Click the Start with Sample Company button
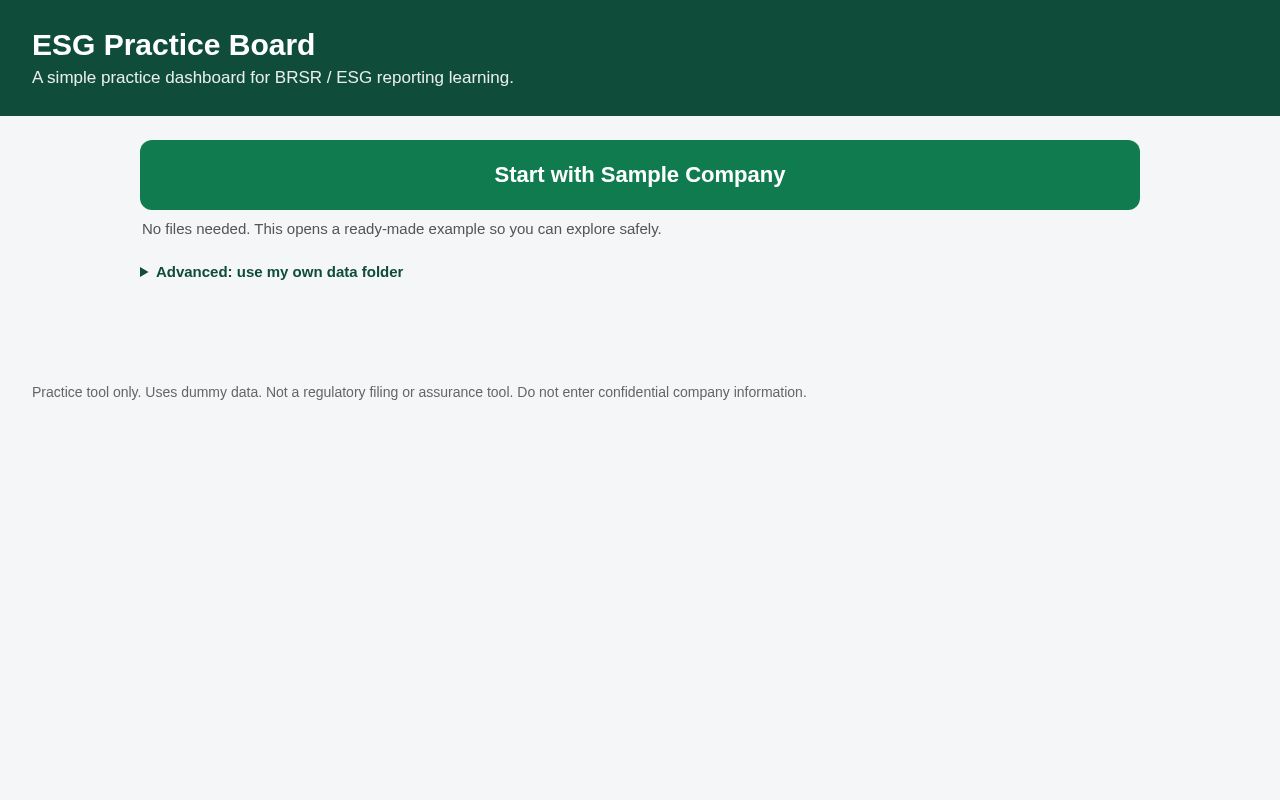 point(640,175)
